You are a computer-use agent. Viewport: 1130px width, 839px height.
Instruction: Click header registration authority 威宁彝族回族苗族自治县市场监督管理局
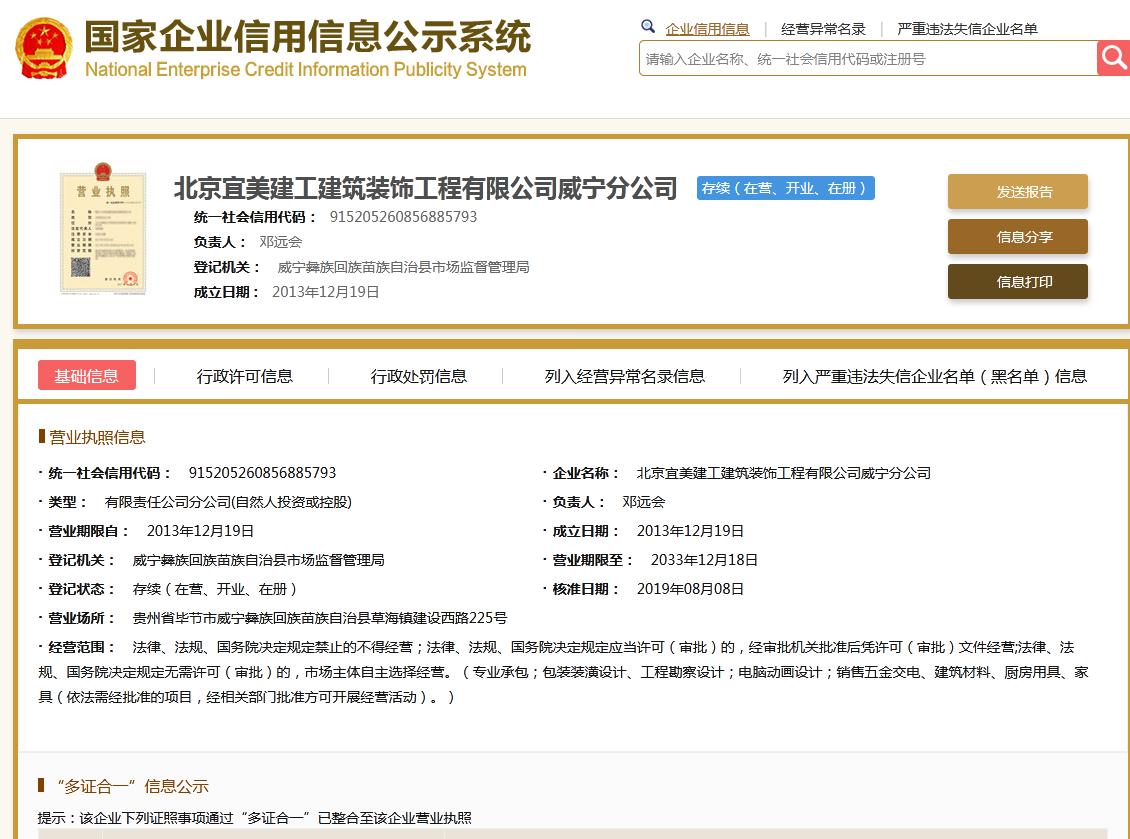click(x=403, y=267)
